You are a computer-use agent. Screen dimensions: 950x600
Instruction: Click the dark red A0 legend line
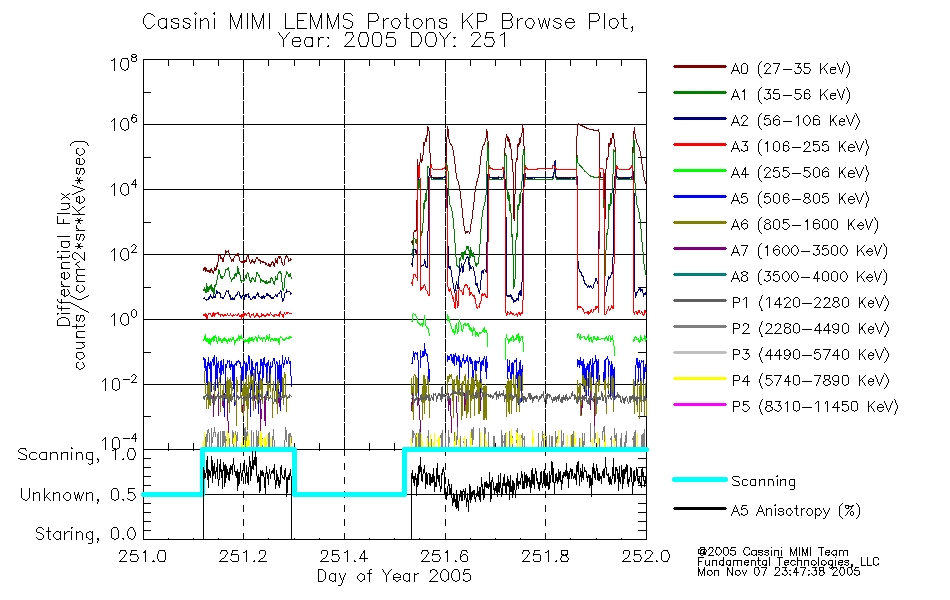[699, 67]
